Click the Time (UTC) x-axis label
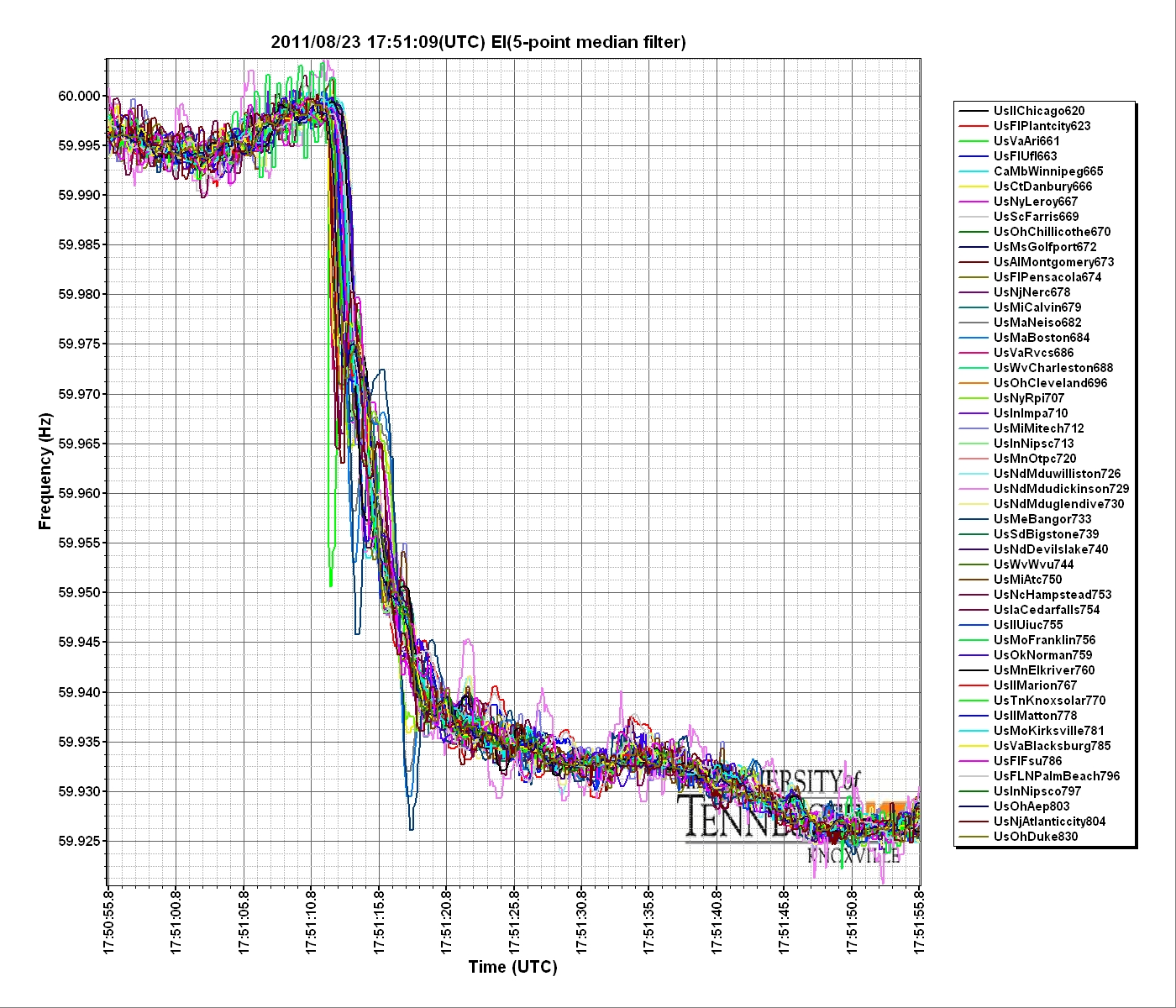The height and width of the screenshot is (1008, 1176). click(x=512, y=967)
